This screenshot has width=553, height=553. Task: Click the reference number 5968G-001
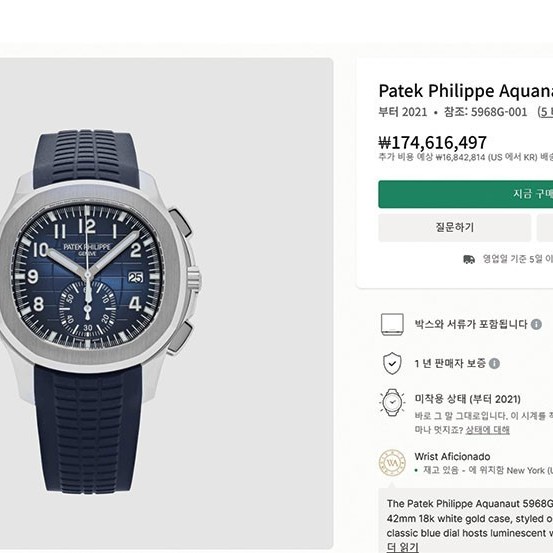499,112
